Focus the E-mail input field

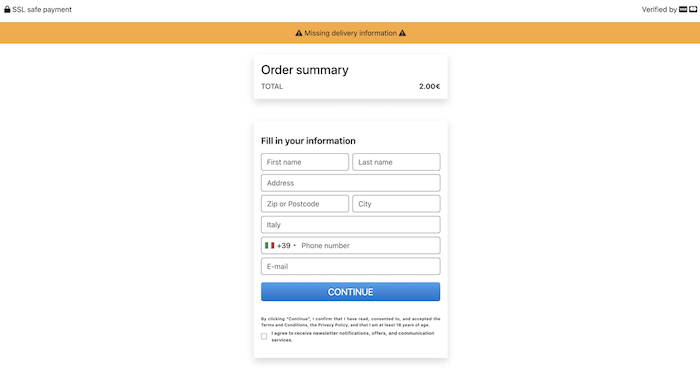[350, 267]
